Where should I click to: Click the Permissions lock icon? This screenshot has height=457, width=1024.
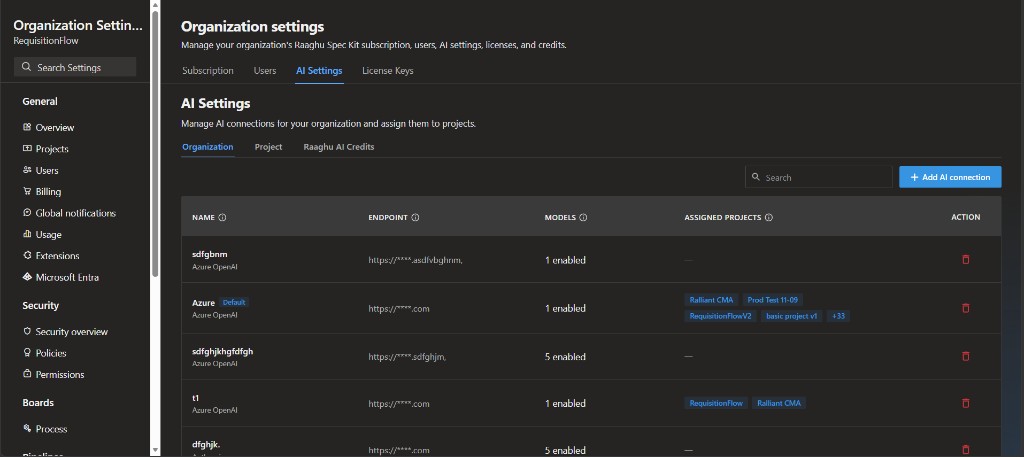tap(27, 374)
